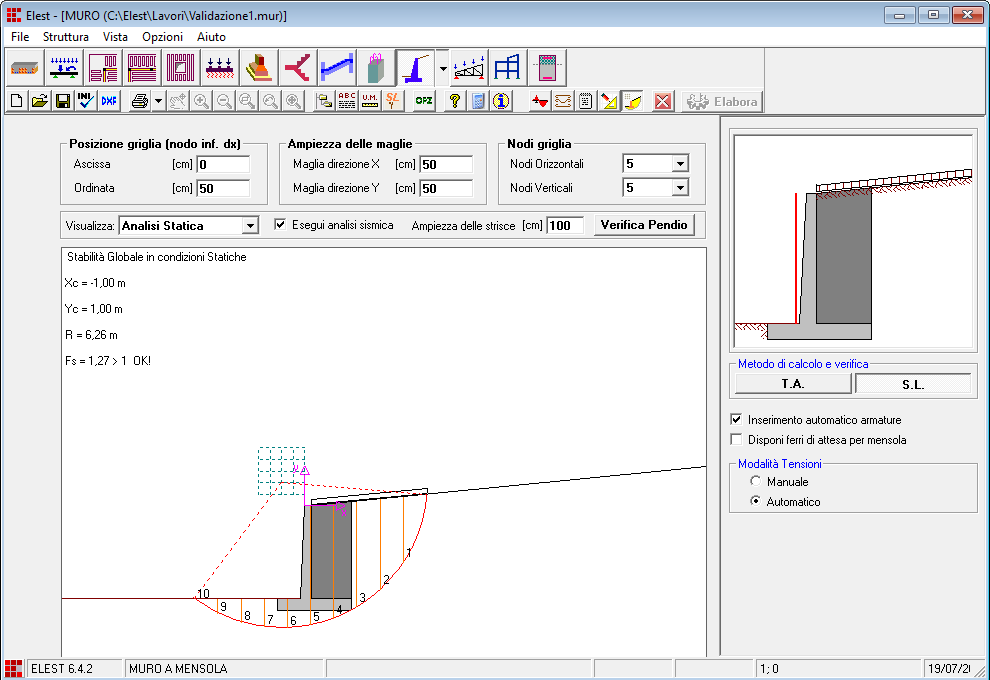The height and width of the screenshot is (680, 990).
Task: Select the Manuale radio option
Action: (756, 482)
